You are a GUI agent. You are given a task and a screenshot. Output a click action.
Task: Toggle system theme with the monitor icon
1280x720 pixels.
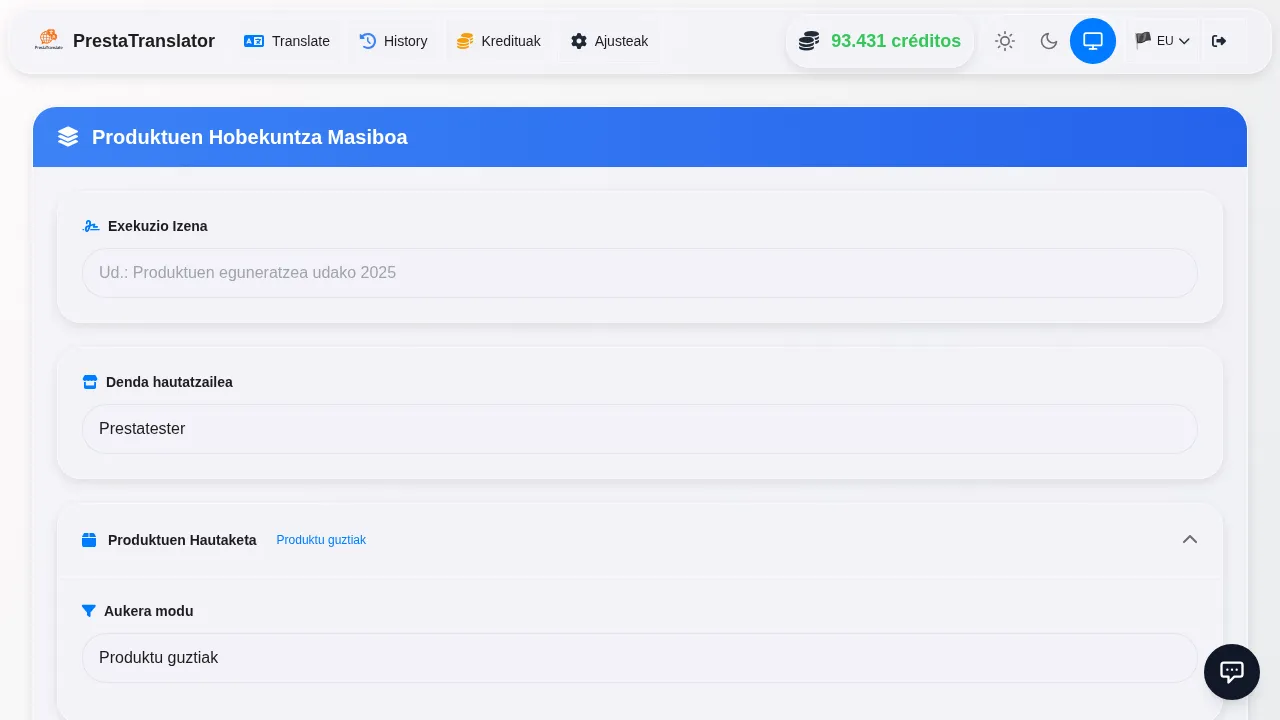tap(1093, 41)
